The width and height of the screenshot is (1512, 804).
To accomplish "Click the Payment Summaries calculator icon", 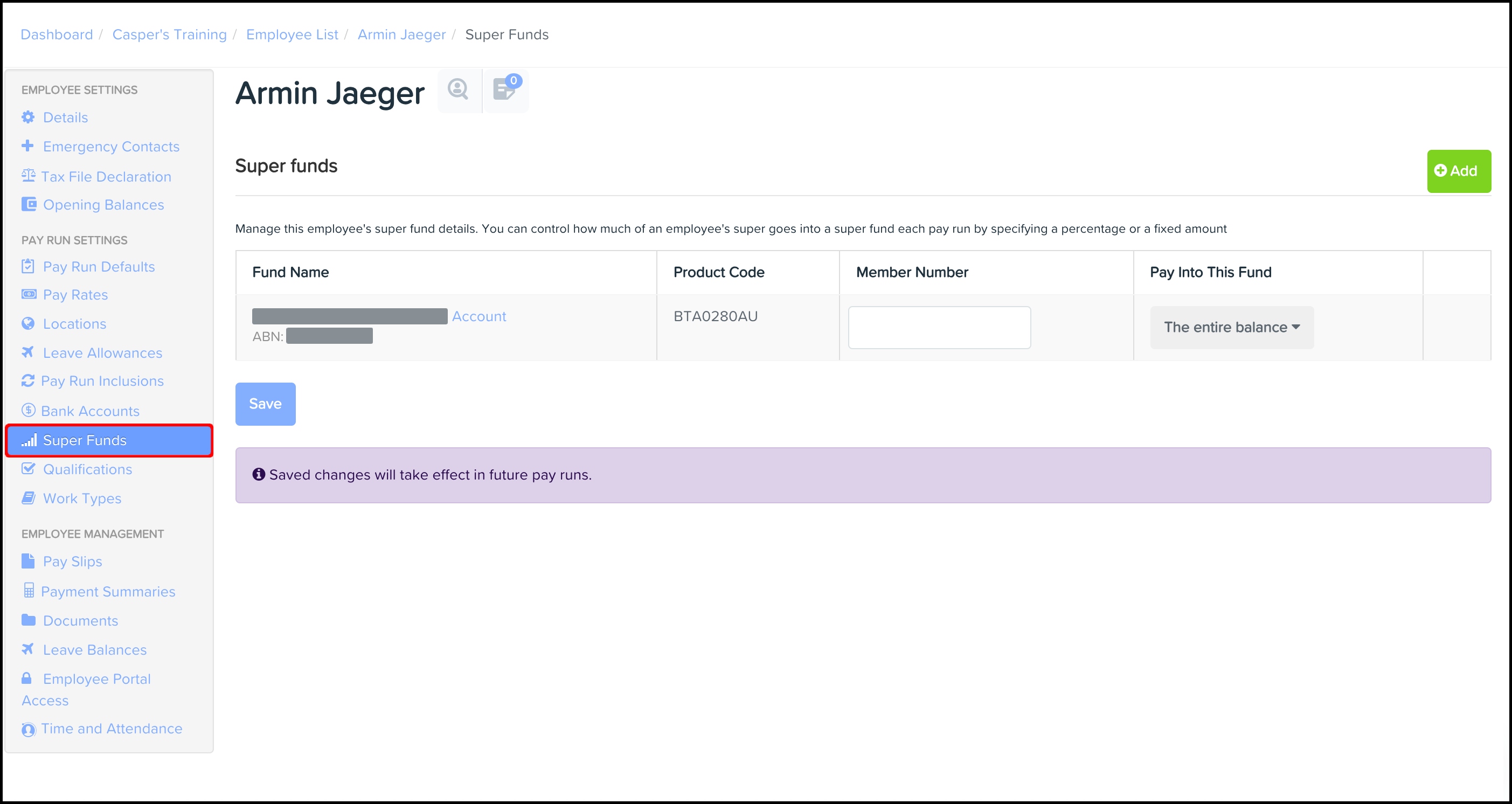I will pyautogui.click(x=28, y=591).
